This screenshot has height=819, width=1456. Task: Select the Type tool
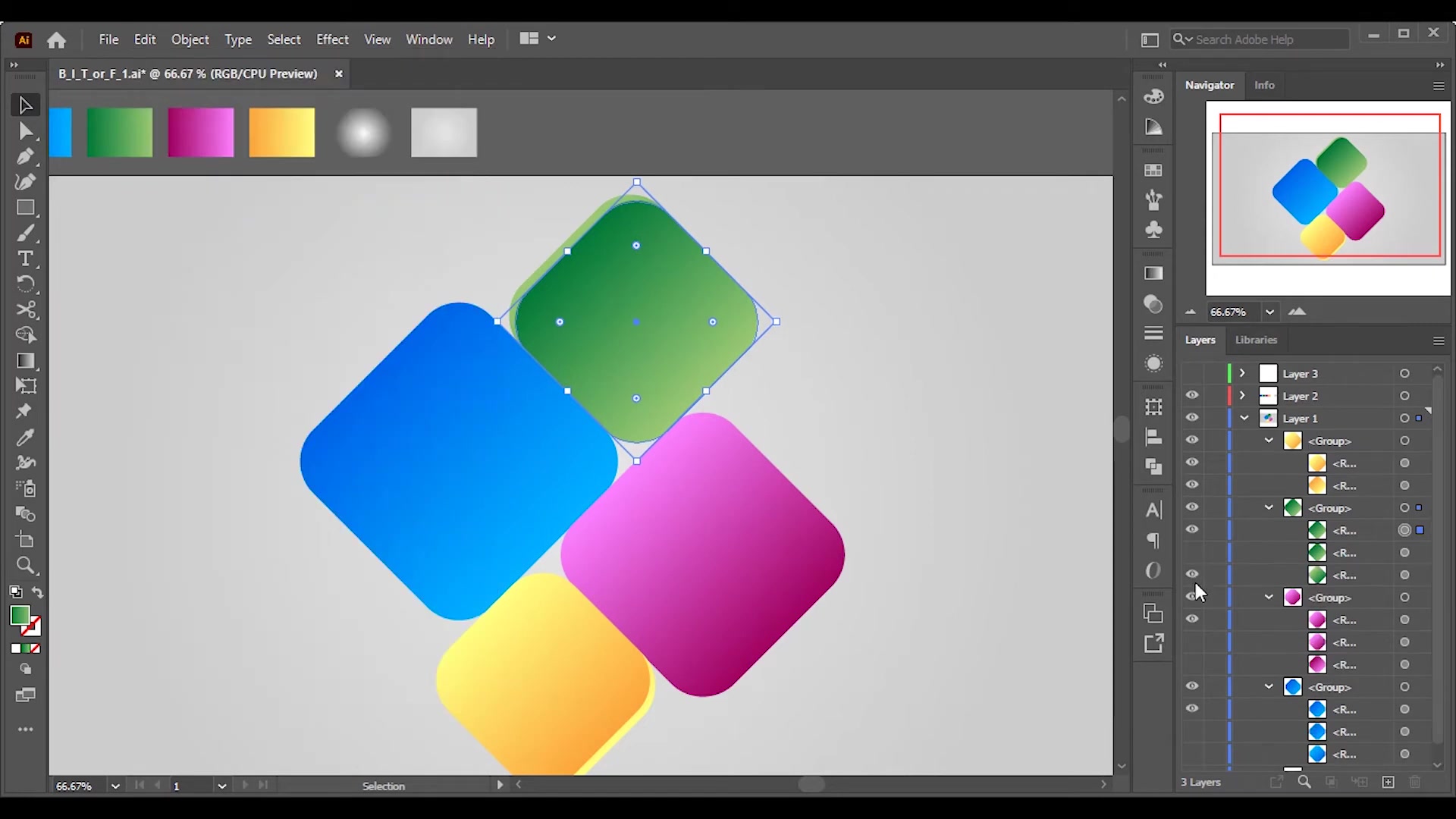pyautogui.click(x=25, y=259)
